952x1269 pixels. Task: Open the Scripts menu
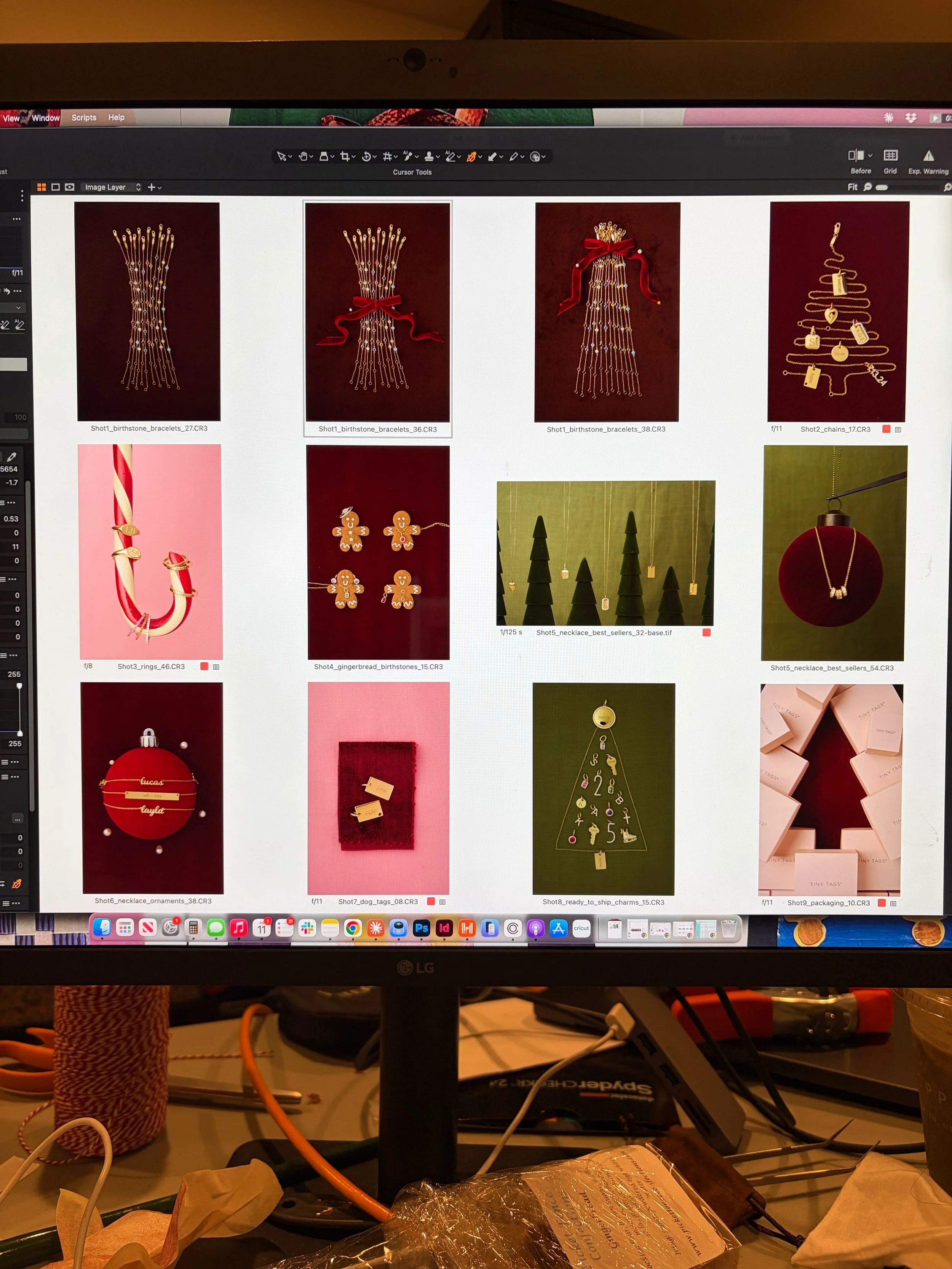(84, 118)
